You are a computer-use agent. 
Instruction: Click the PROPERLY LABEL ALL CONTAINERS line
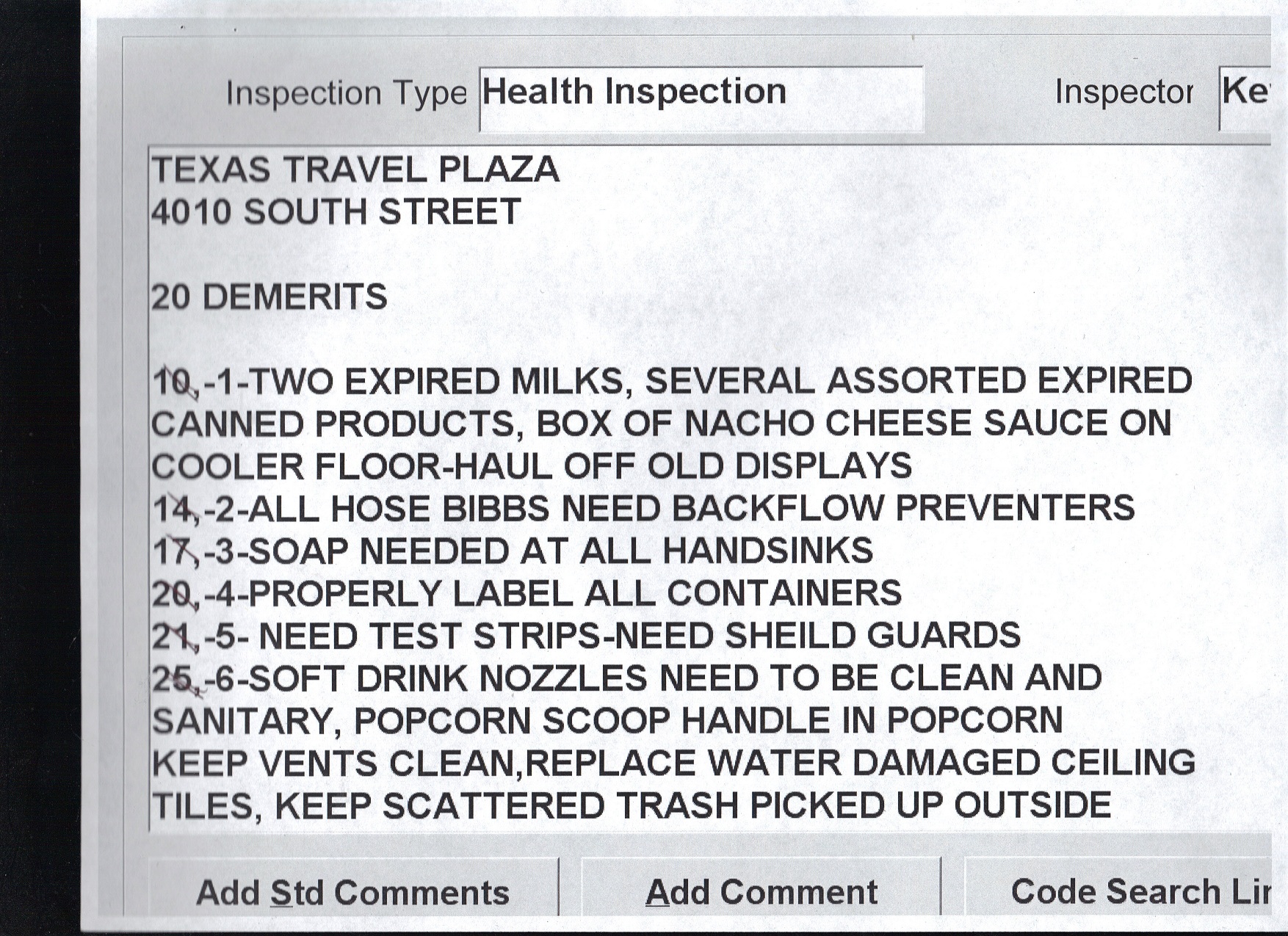pos(527,593)
